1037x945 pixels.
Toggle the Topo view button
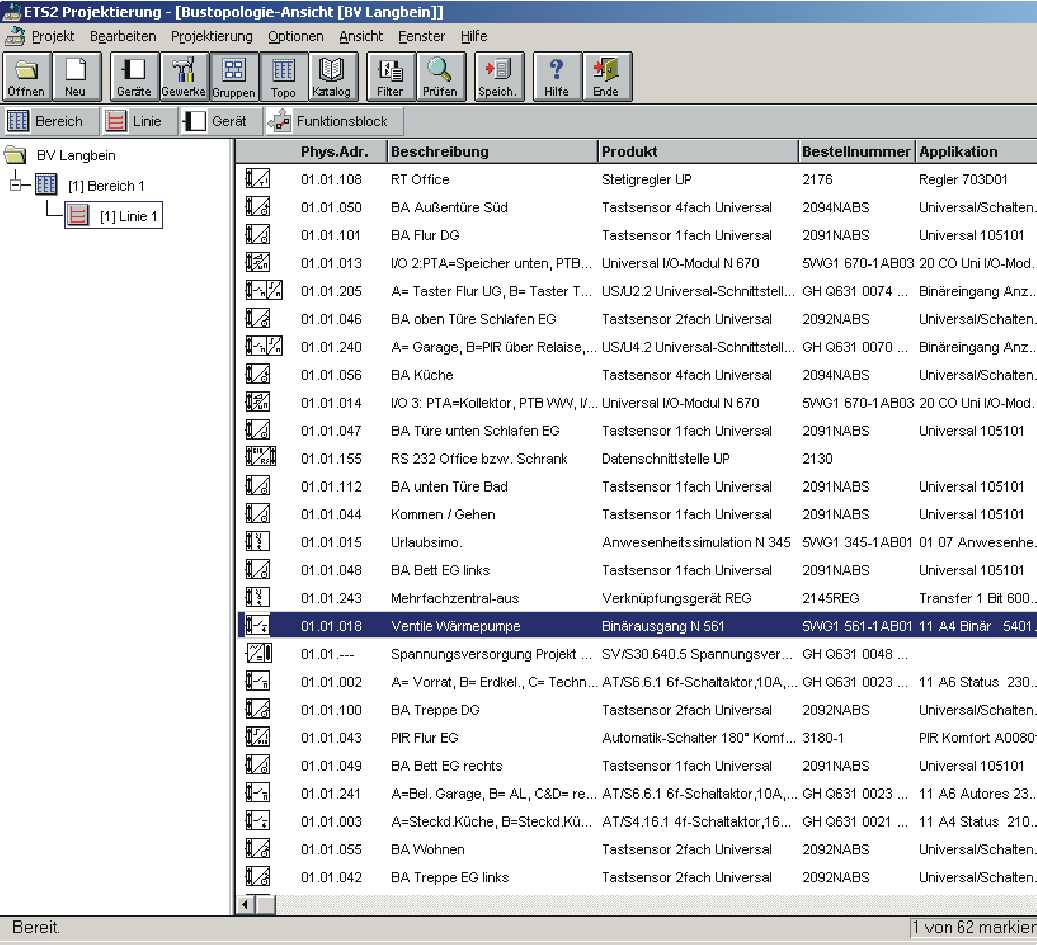(283, 77)
